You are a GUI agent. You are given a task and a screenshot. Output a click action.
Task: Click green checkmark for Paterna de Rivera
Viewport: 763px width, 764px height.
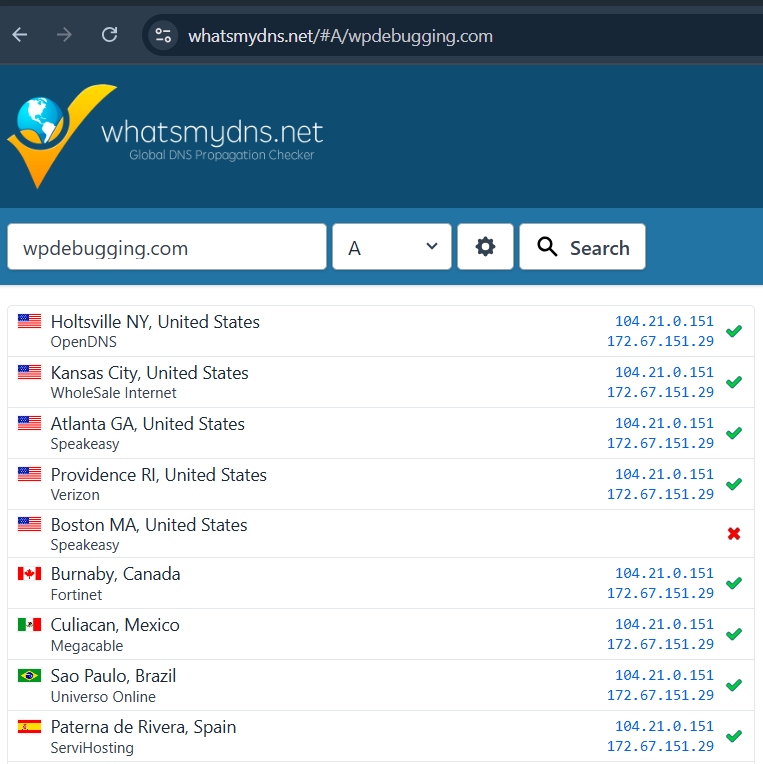734,736
